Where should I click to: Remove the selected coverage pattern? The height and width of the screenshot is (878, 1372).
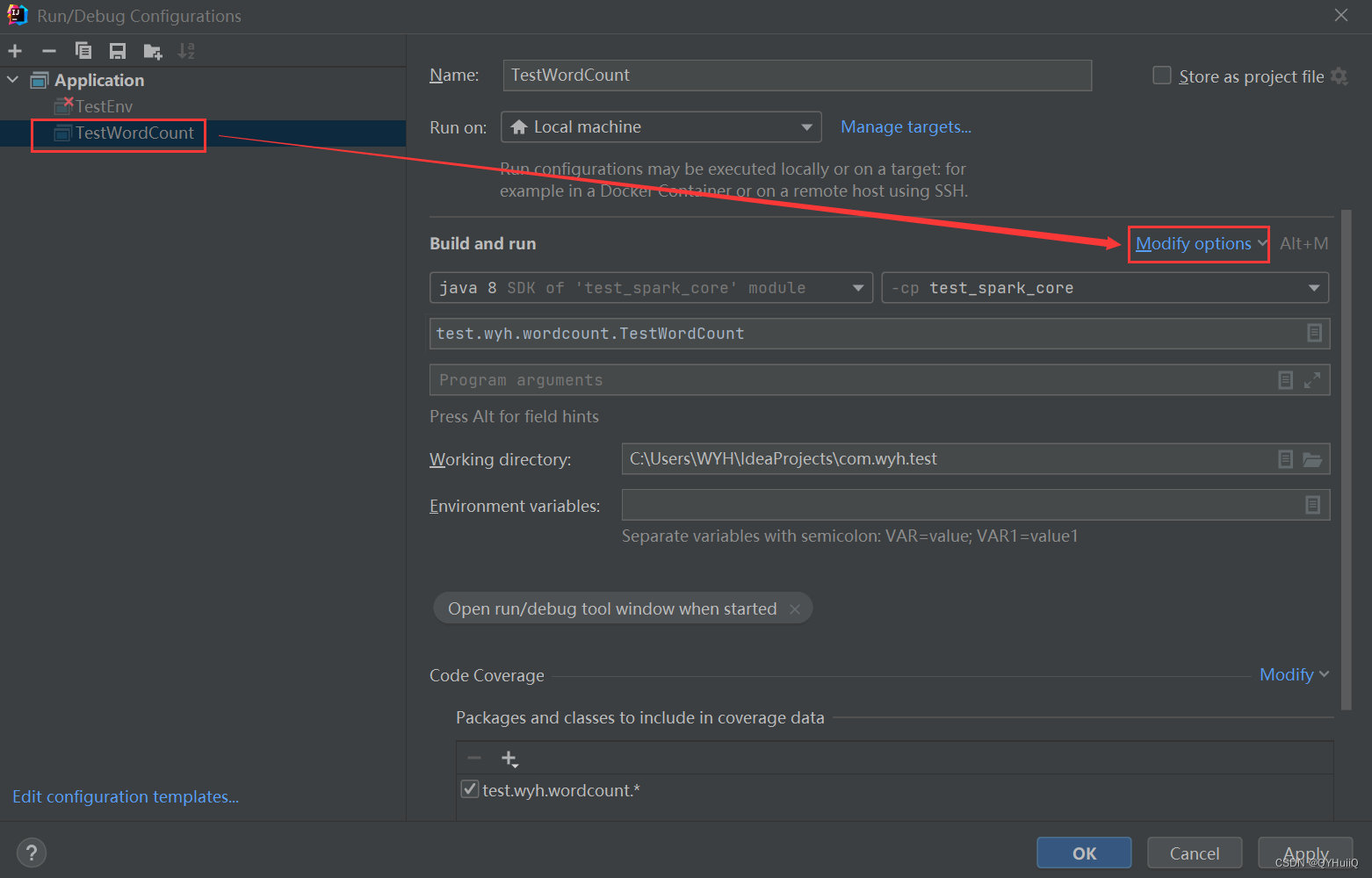(x=474, y=758)
